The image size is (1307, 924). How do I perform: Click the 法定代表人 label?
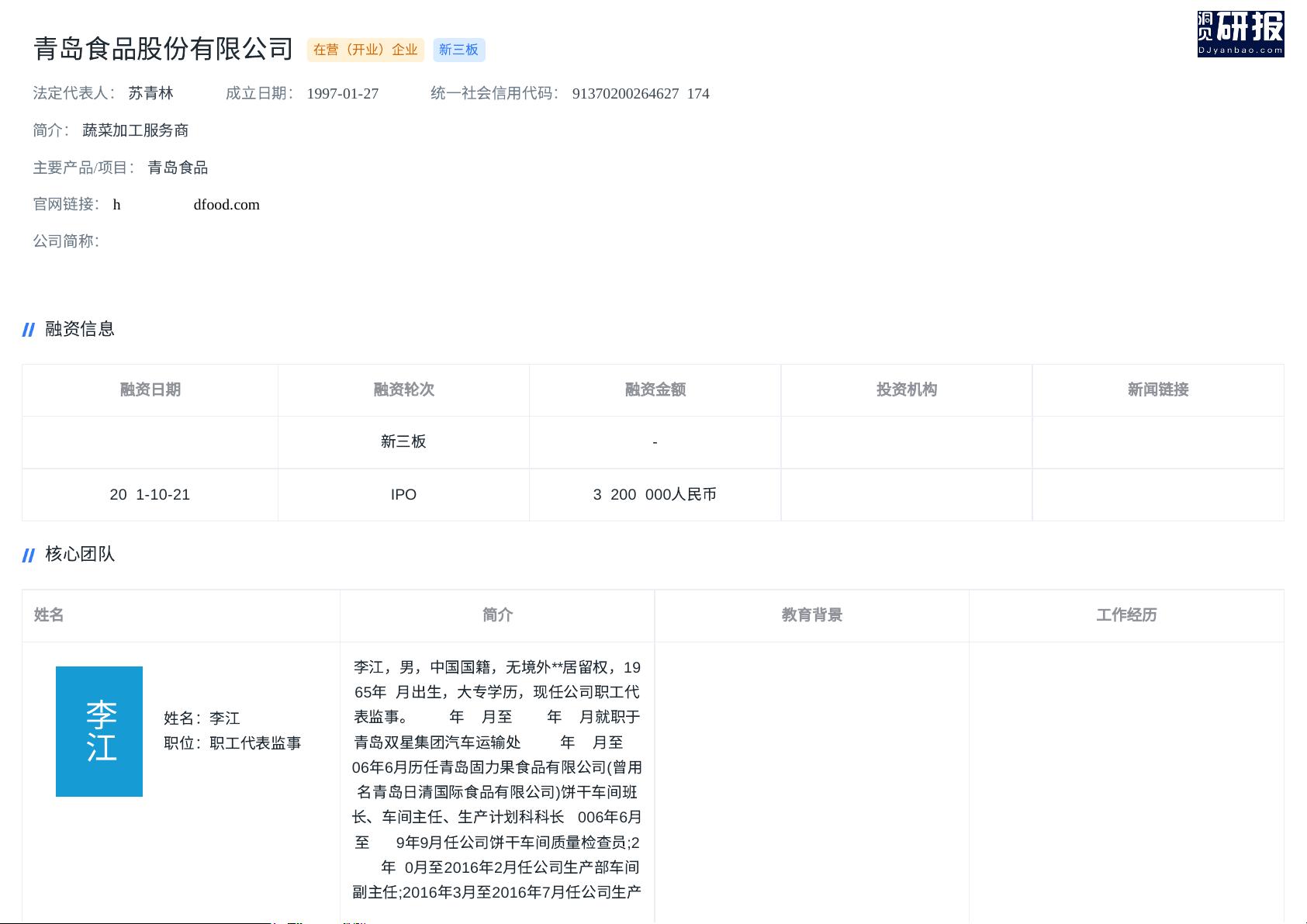(x=74, y=93)
